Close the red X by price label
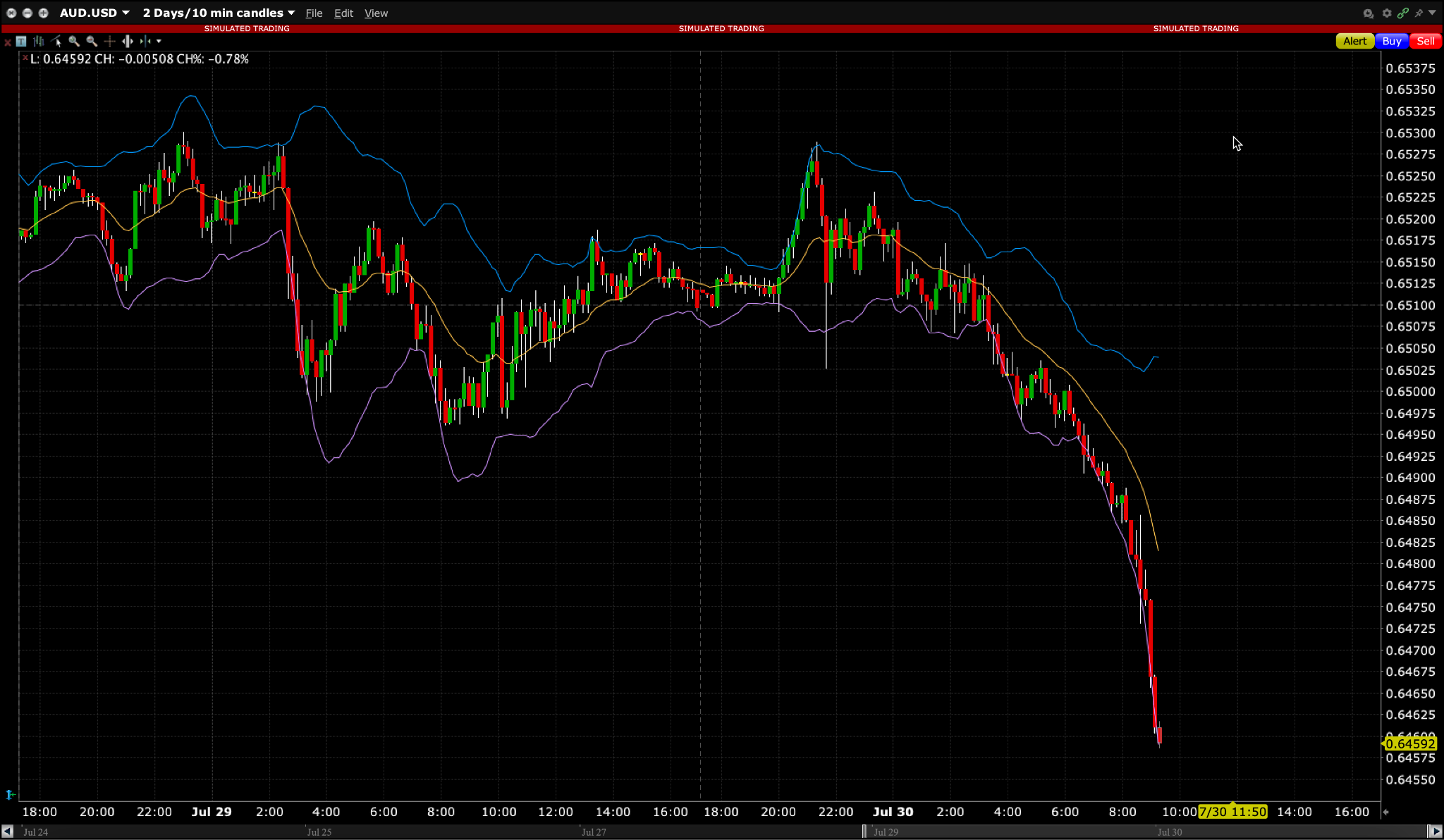1444x840 pixels. tap(25, 58)
